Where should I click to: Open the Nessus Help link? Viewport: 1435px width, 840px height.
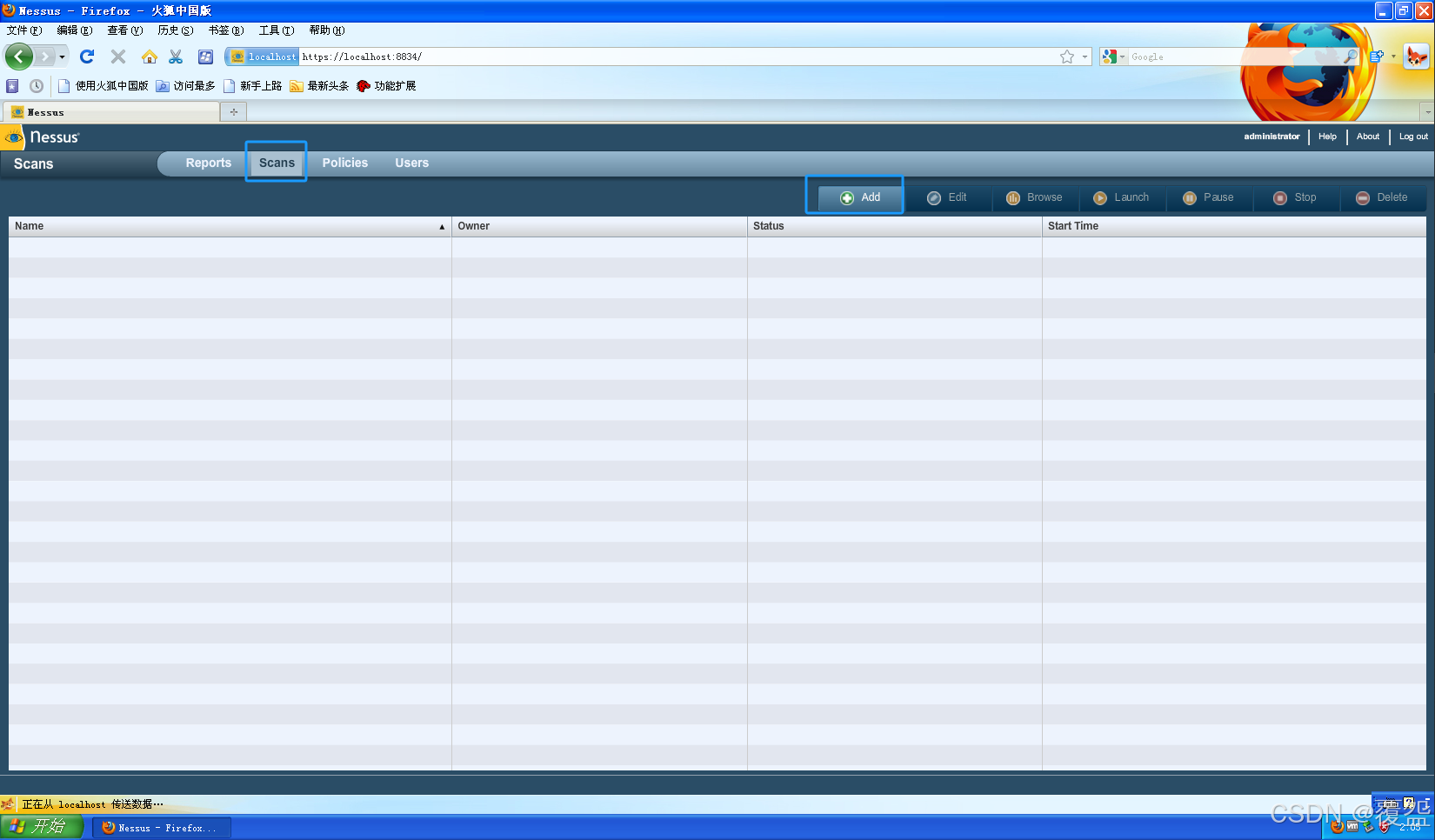[x=1327, y=137]
